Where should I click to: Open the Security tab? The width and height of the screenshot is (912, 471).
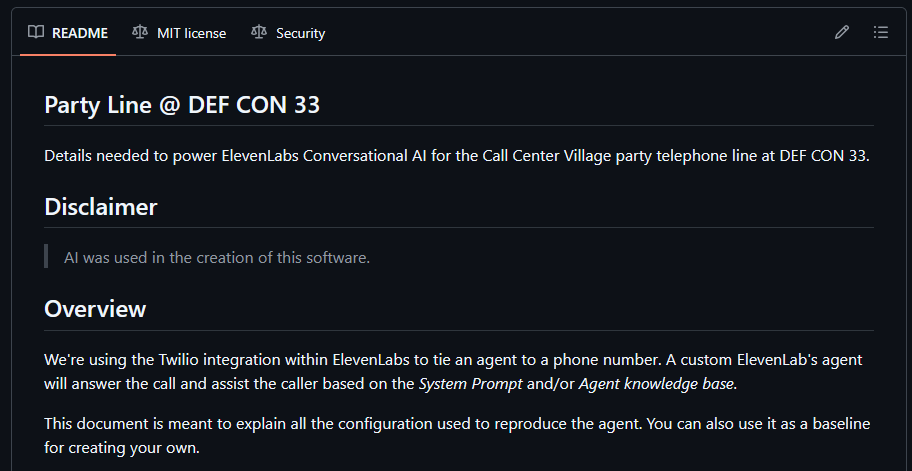300,33
